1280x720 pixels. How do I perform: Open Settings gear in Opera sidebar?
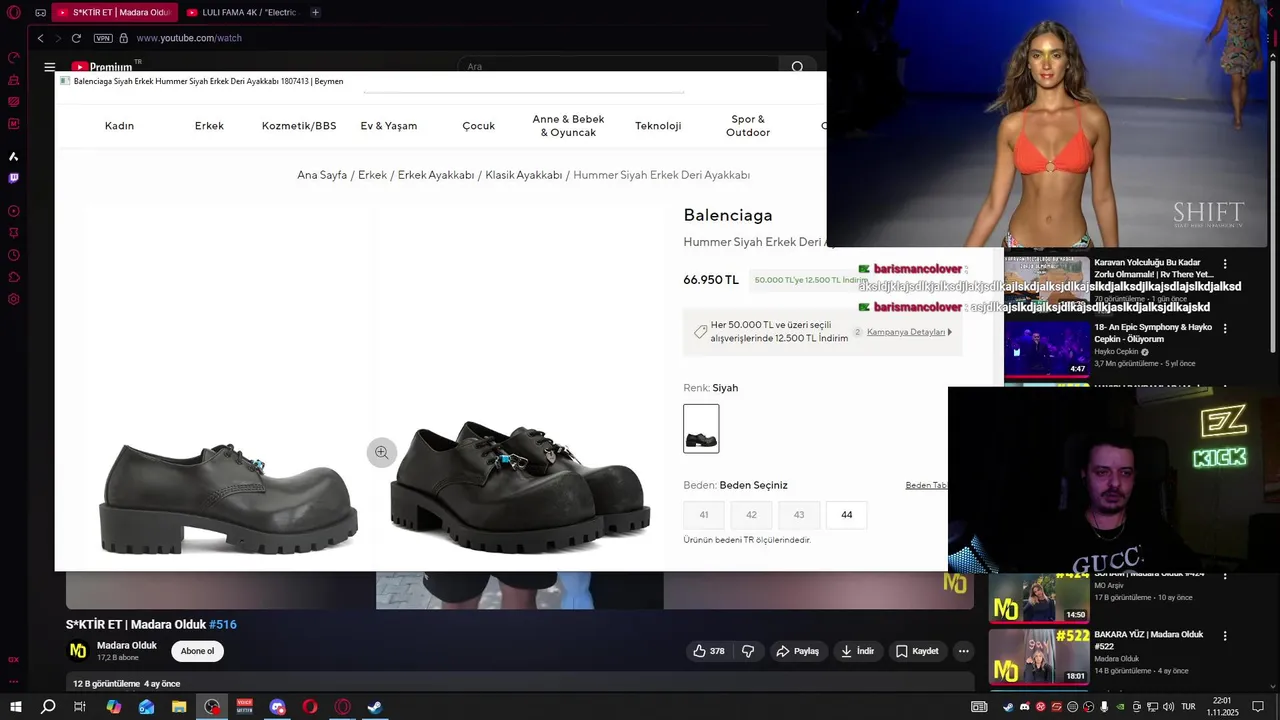[x=14, y=299]
